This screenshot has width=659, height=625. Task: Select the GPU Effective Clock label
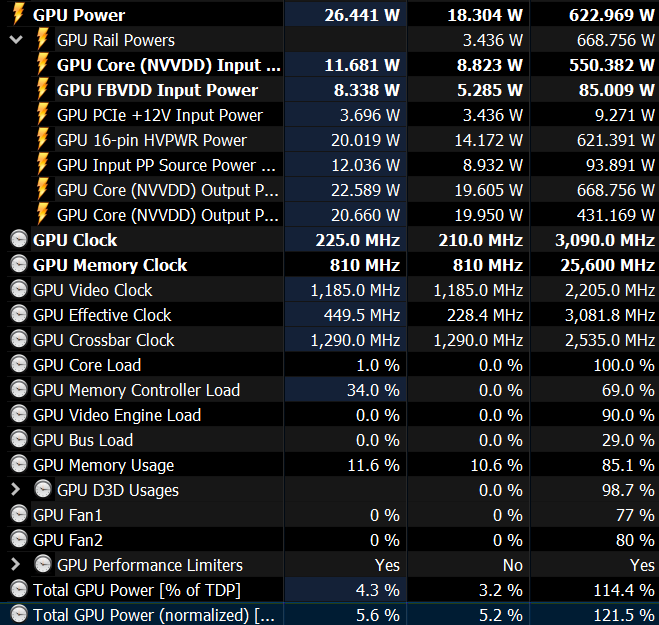[x=102, y=315]
